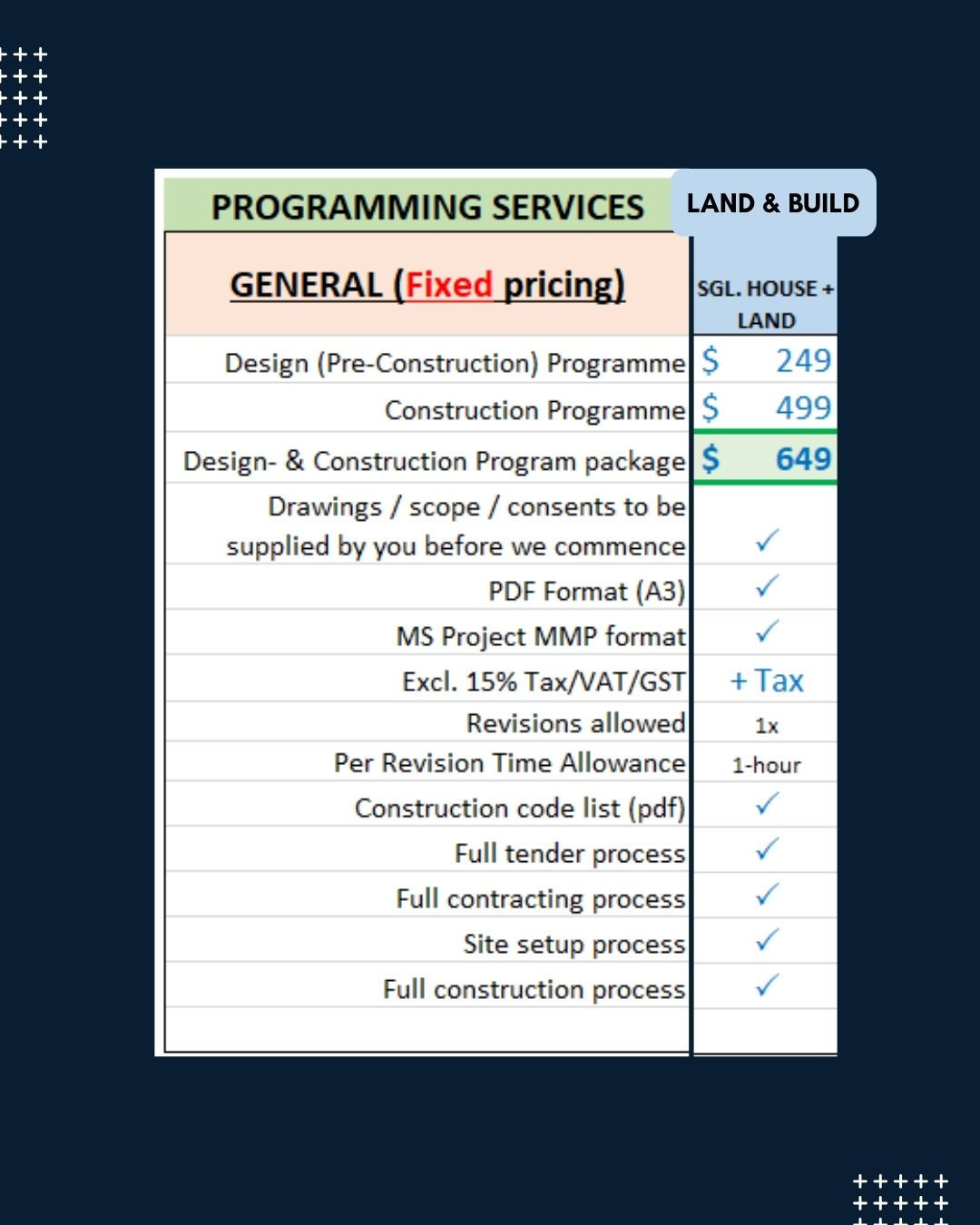Image resolution: width=980 pixels, height=1225 pixels.
Task: Select the 'PDF Format (A3)' label
Action: coord(587,592)
